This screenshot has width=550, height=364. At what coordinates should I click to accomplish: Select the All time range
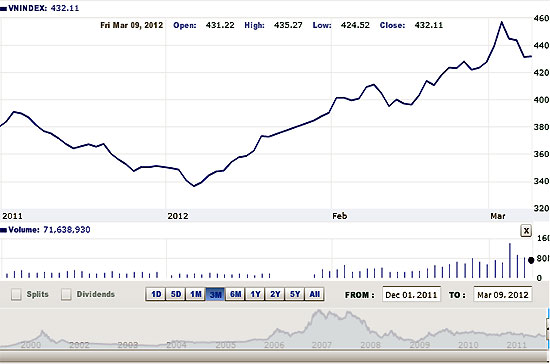coord(314,294)
